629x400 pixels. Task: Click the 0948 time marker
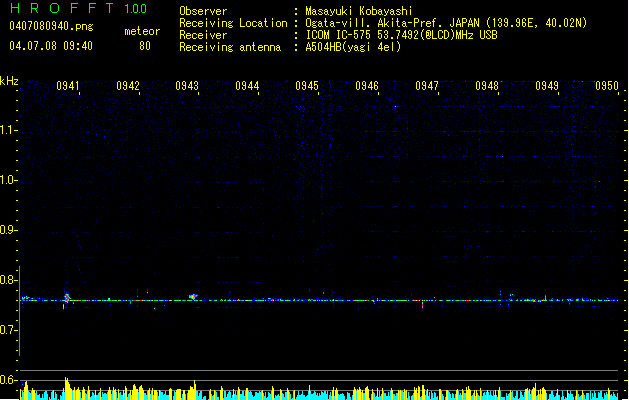[x=487, y=86]
